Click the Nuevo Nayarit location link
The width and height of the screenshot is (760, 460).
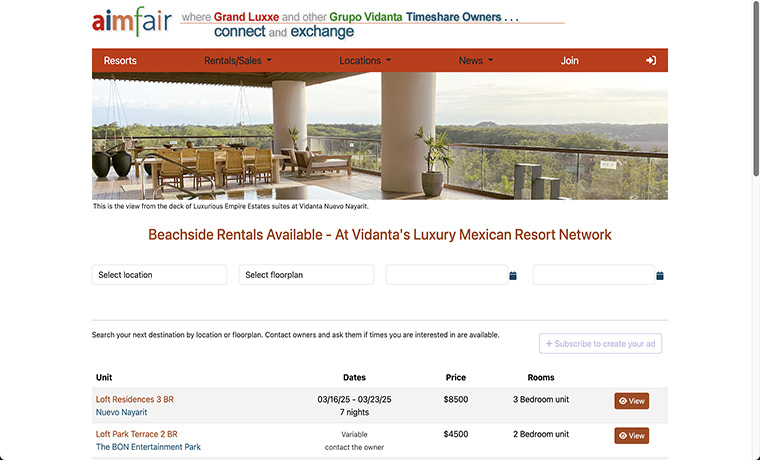click(x=121, y=412)
